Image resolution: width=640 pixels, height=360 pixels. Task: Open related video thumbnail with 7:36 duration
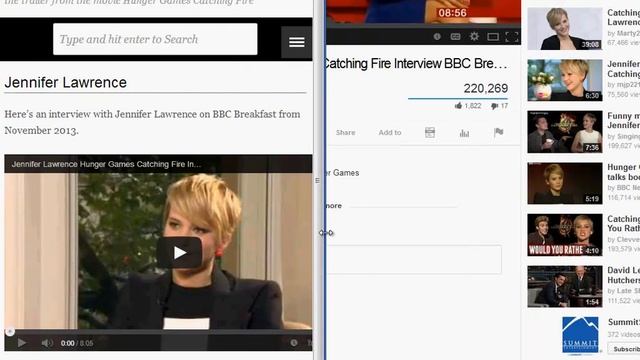(x=564, y=132)
